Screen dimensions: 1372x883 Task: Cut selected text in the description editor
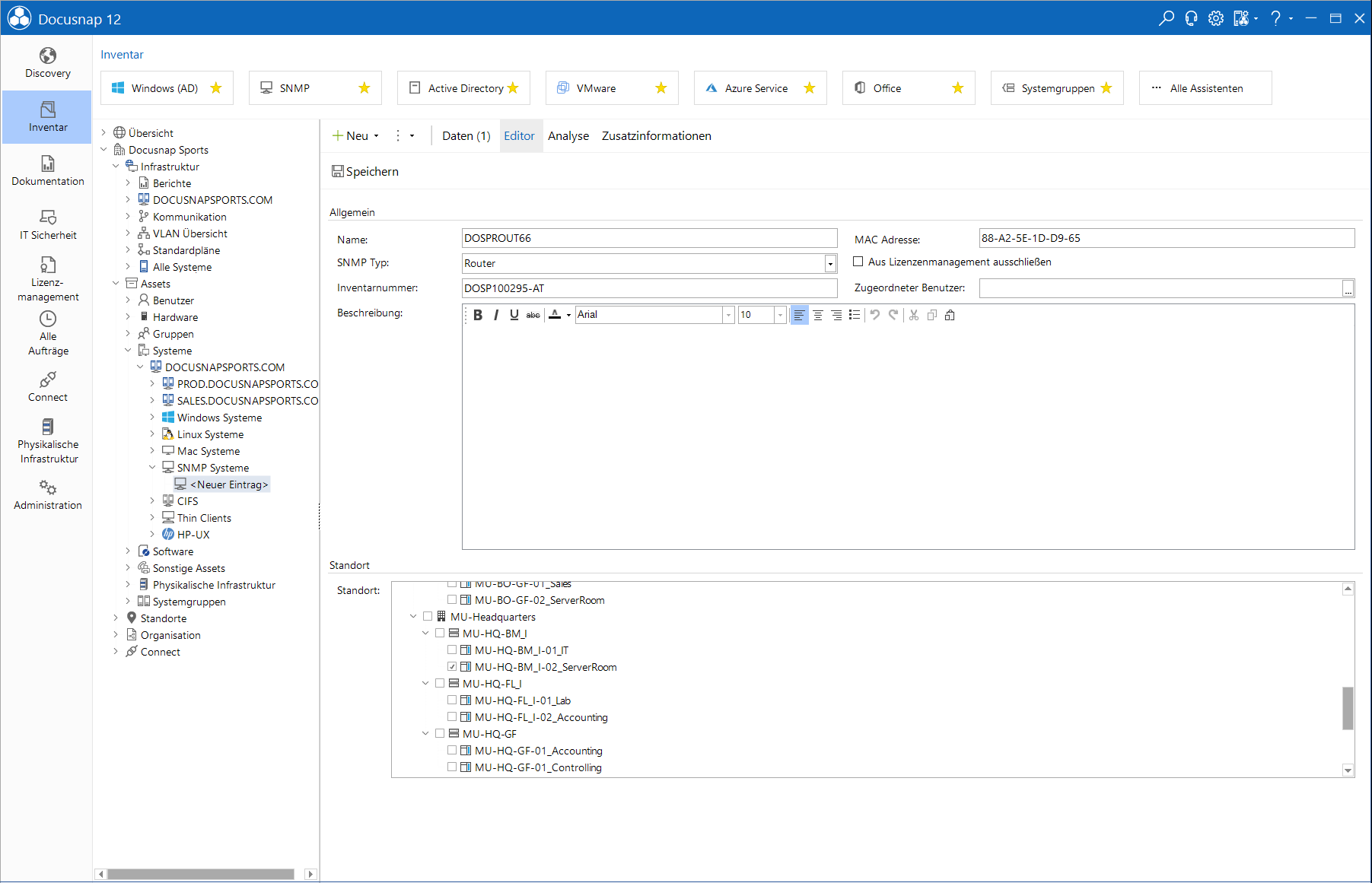tap(914, 315)
